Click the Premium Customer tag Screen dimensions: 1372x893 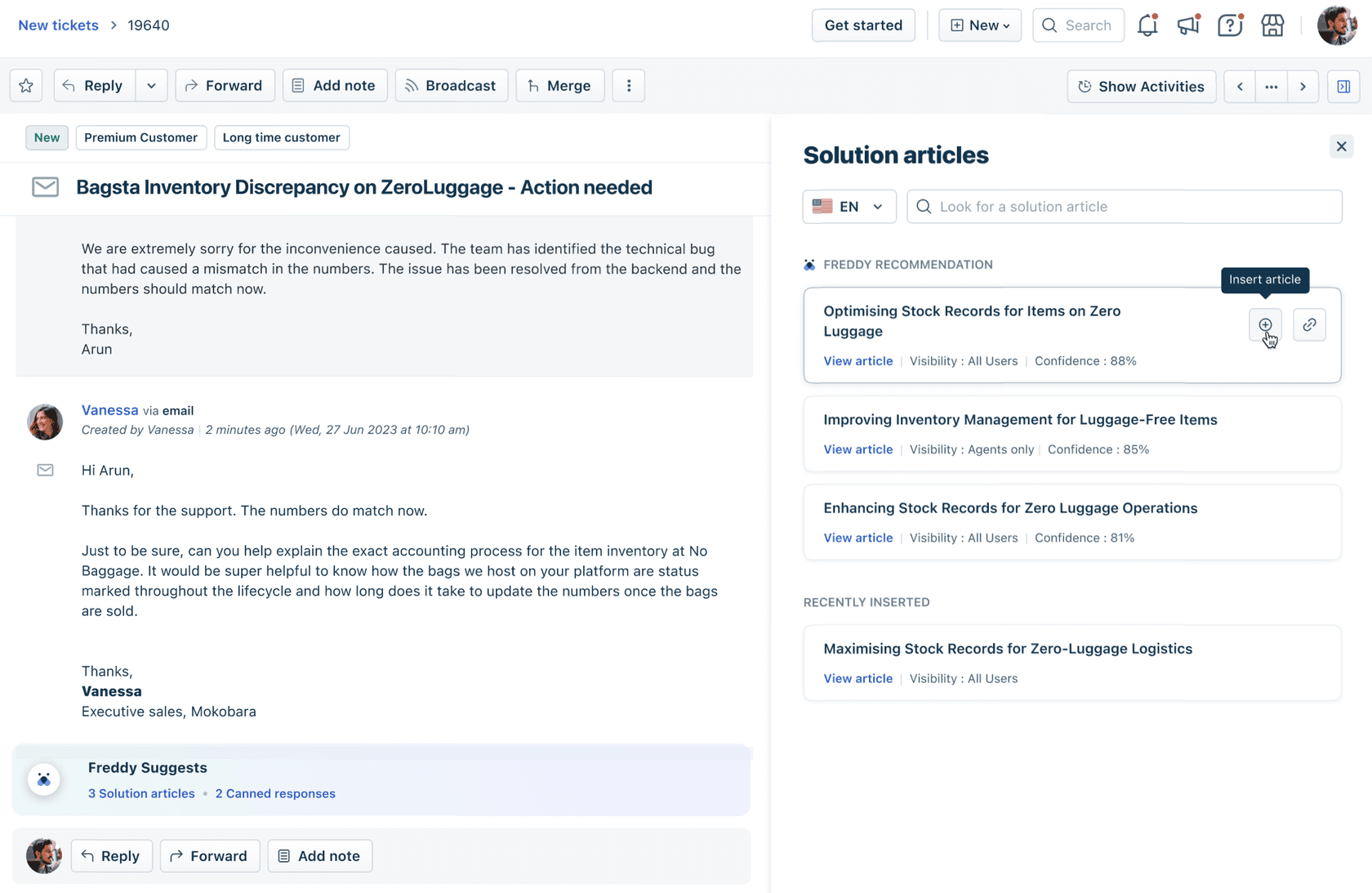point(140,137)
